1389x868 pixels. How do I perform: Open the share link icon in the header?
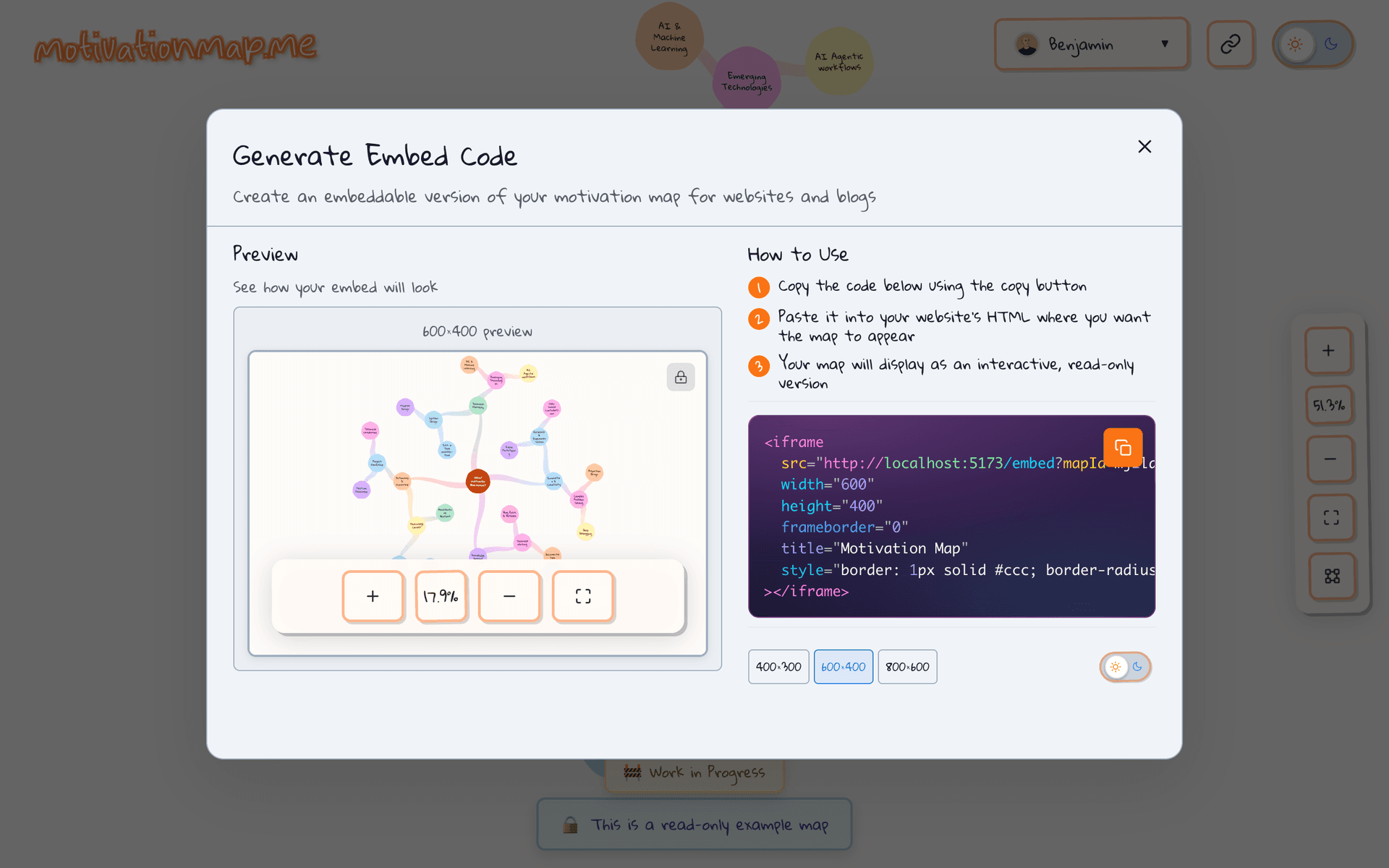click(x=1231, y=44)
